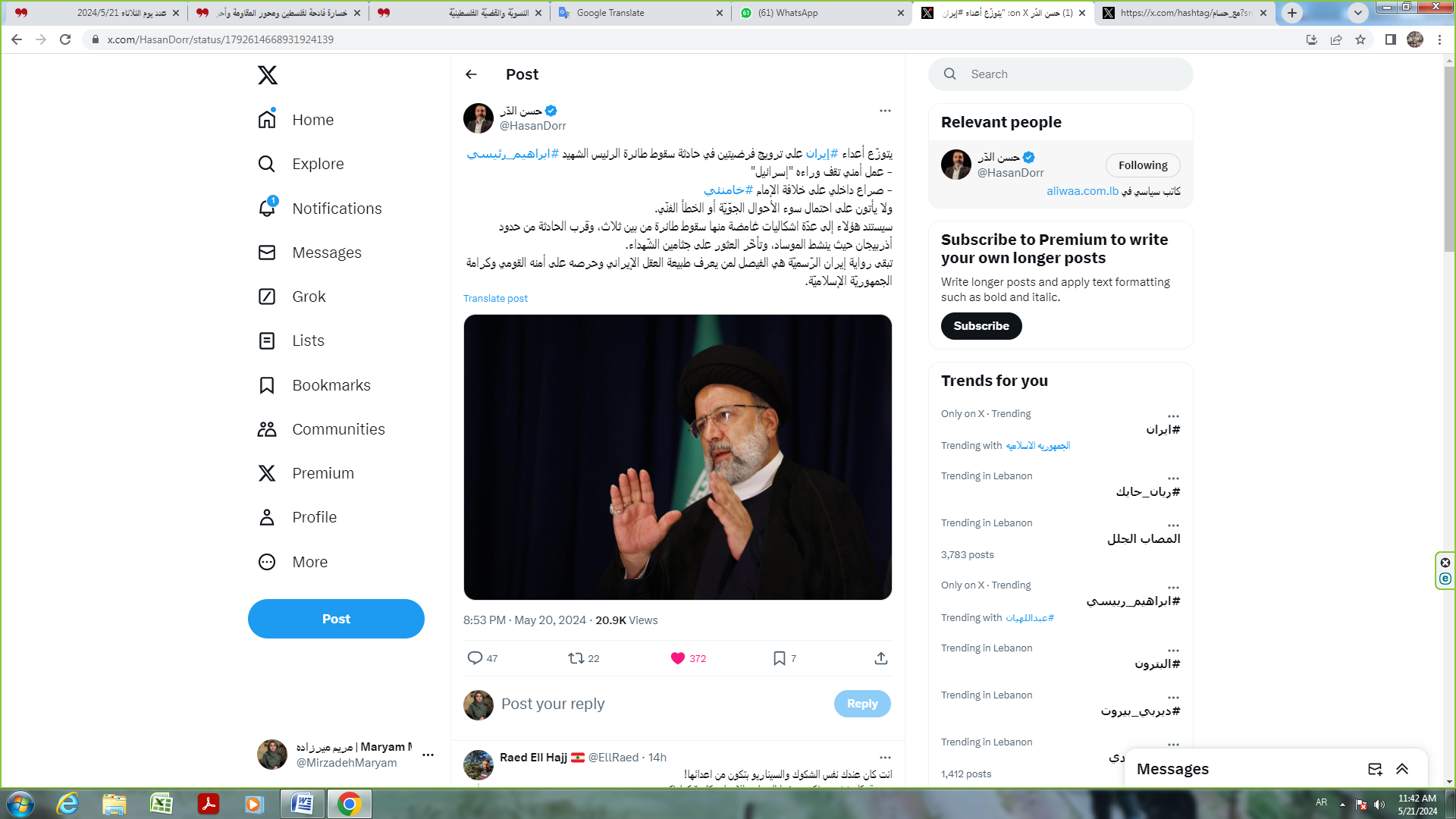The height and width of the screenshot is (819, 1456).
Task: Click the Reply button on post
Action: pyautogui.click(x=861, y=703)
